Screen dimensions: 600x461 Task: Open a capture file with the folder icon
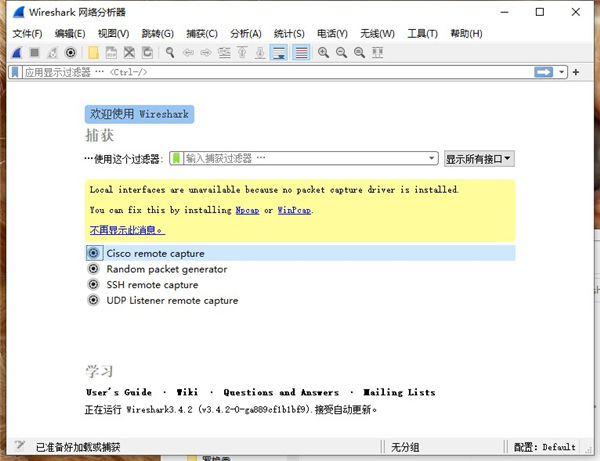pyautogui.click(x=93, y=52)
